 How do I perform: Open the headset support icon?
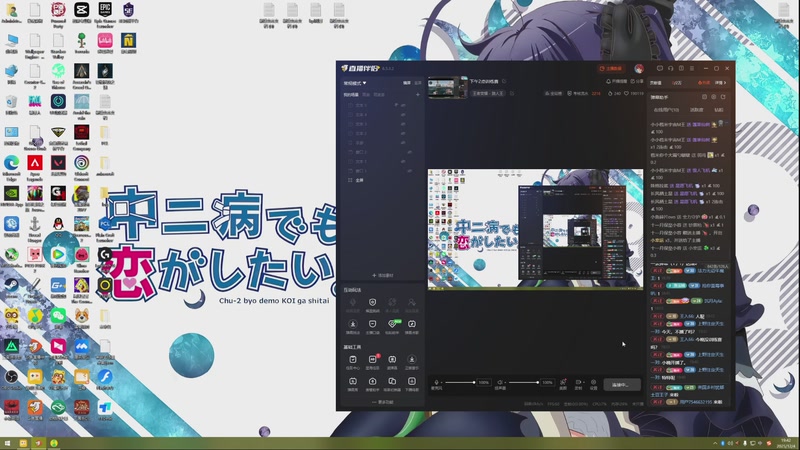pos(670,68)
